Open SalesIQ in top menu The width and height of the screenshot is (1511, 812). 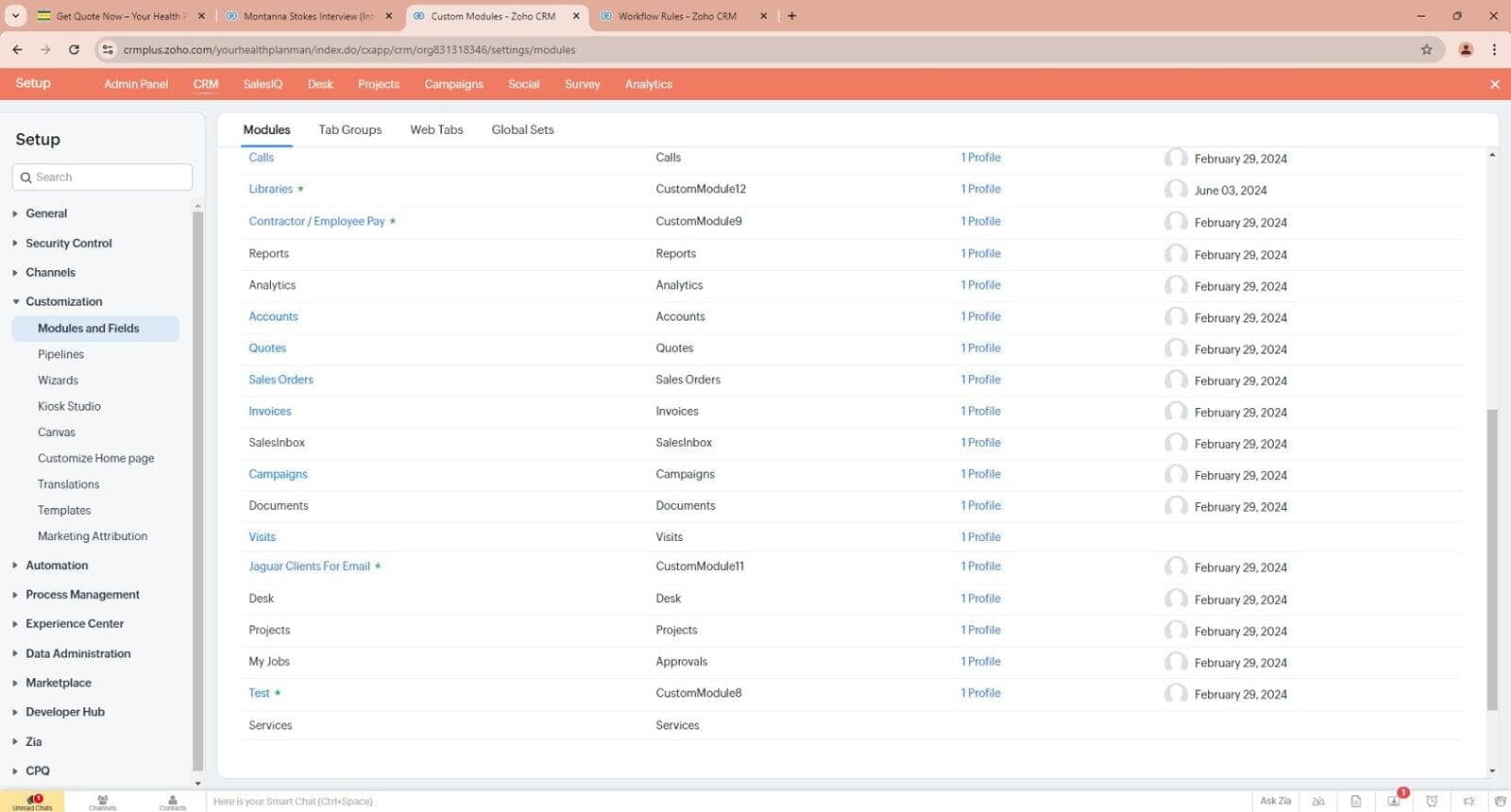263,84
